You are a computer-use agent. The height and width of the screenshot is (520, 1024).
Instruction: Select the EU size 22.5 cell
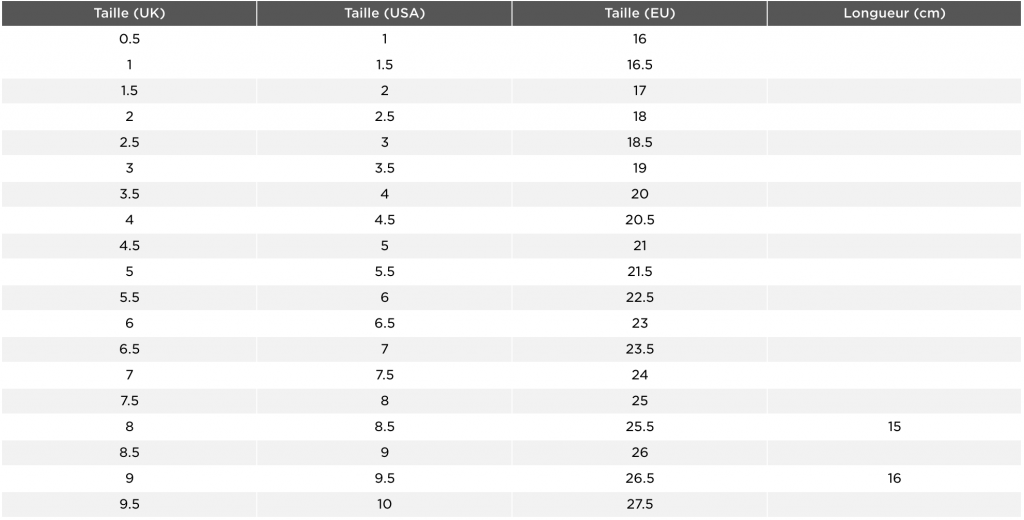(639, 297)
